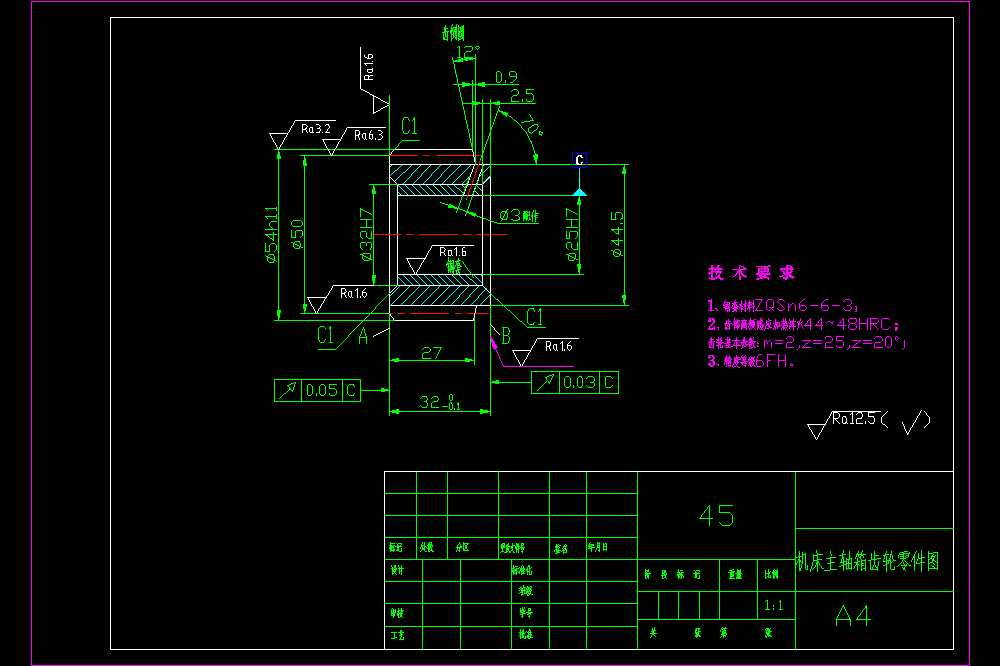This screenshot has height=666, width=1000.
Task: Click the 处数 column header
Action: (x=427, y=547)
